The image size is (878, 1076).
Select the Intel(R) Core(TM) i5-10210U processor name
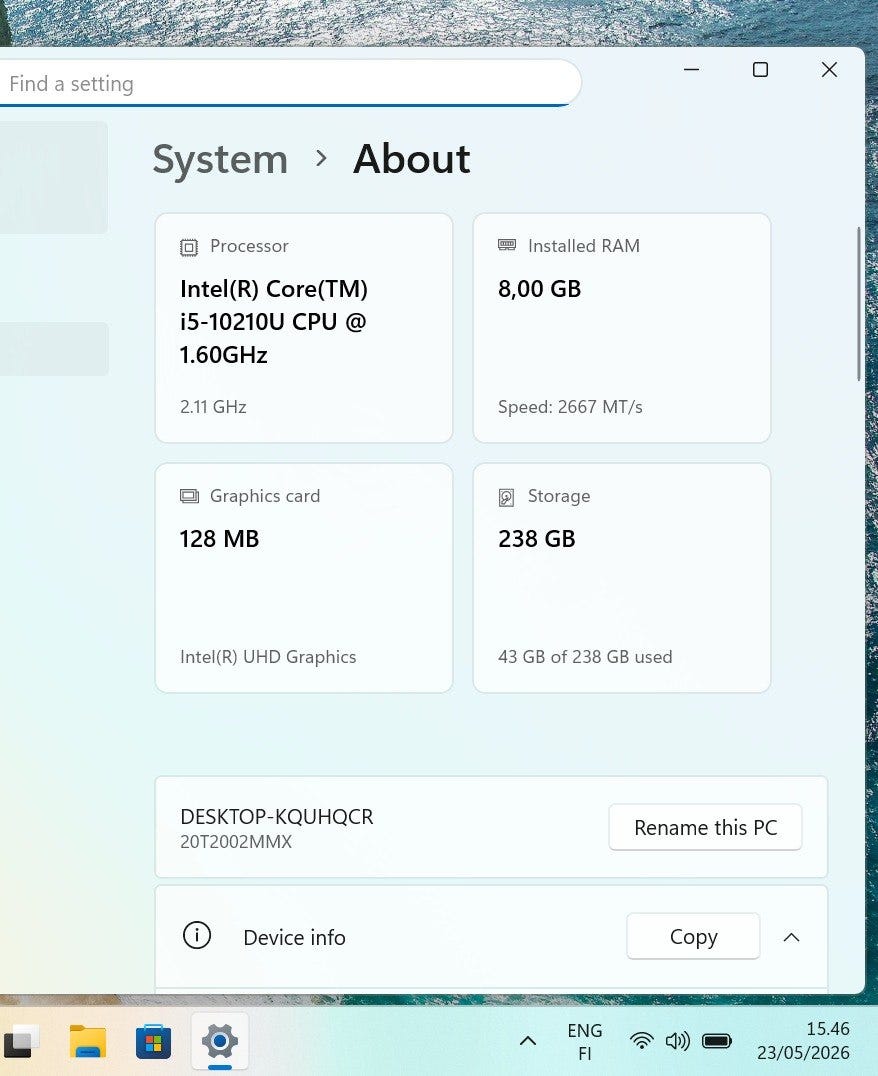pos(274,322)
